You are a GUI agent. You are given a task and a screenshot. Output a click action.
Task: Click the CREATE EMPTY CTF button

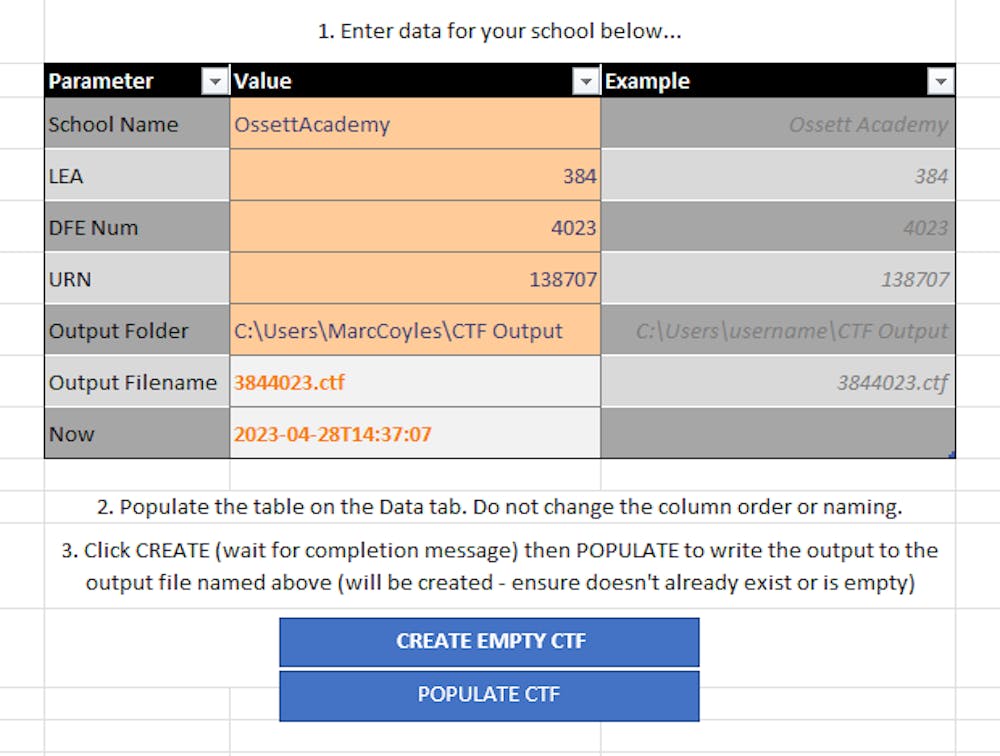(x=489, y=642)
